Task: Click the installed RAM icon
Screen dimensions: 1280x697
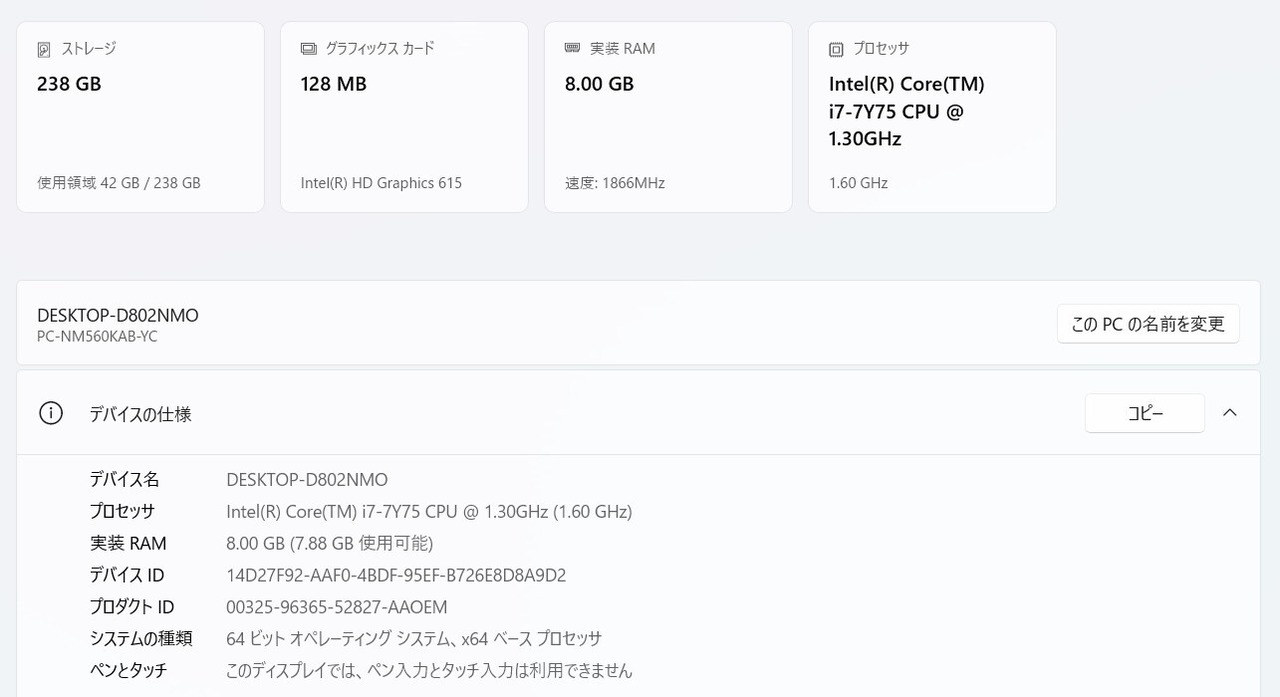Action: pos(572,48)
